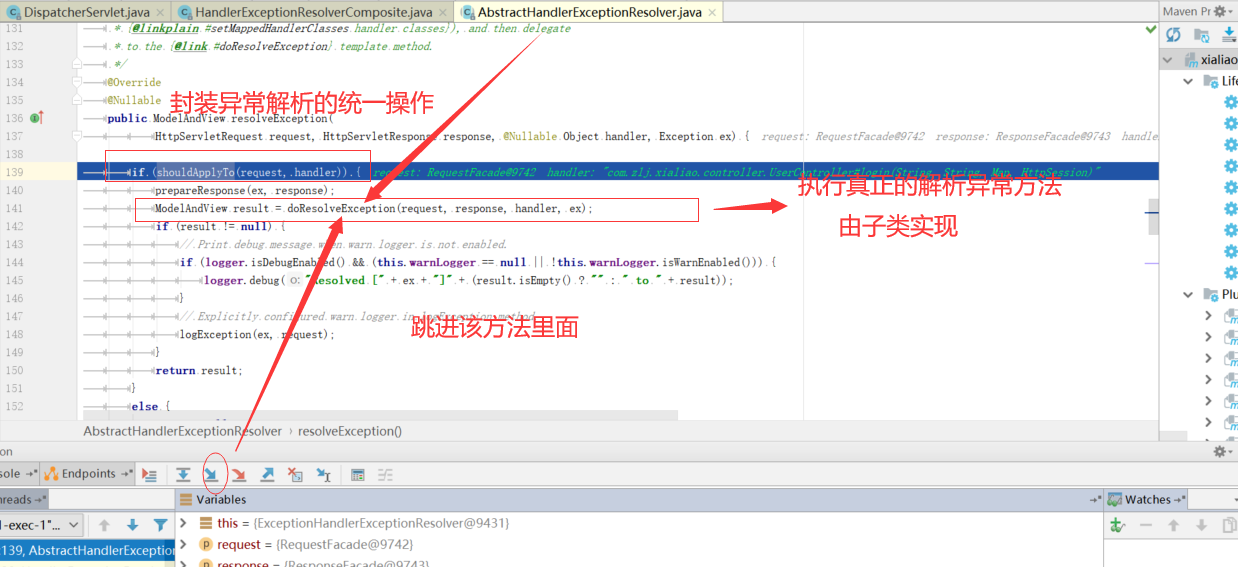This screenshot has width=1238, height=567.
Task: Click the move watch down arrow
Action: click(x=1202, y=525)
